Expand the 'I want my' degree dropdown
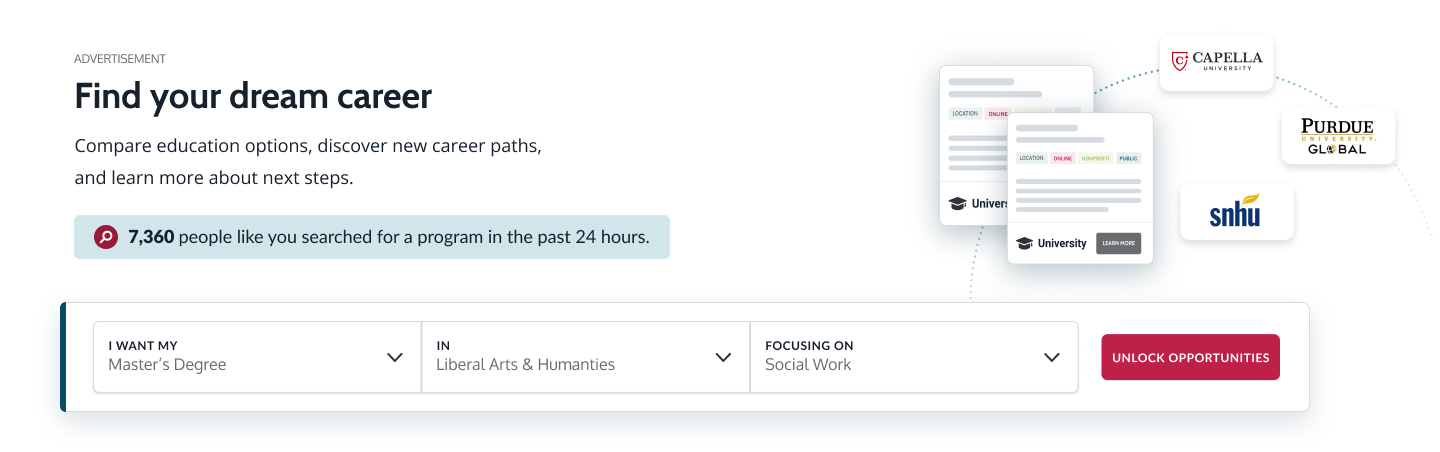This screenshot has width=1440, height=452. click(x=257, y=356)
